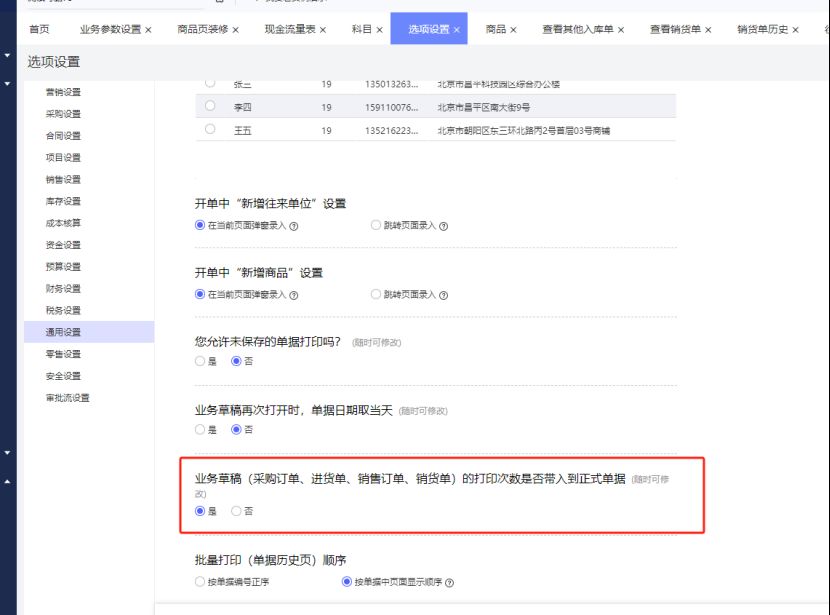830x615 pixels.
Task: Open the 查看销货单 tab
Action: 675,30
